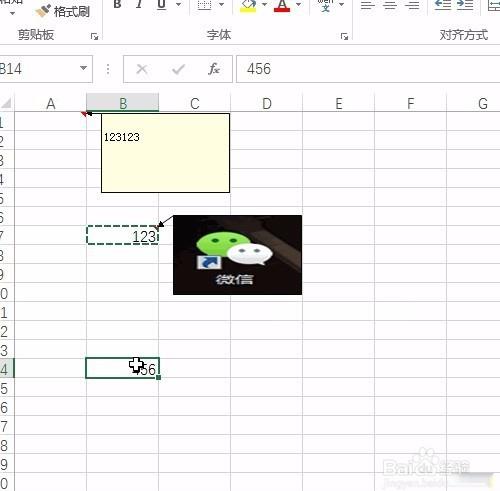Screen dimensions: 500x491
Task: Select column B header
Action: [123, 103]
